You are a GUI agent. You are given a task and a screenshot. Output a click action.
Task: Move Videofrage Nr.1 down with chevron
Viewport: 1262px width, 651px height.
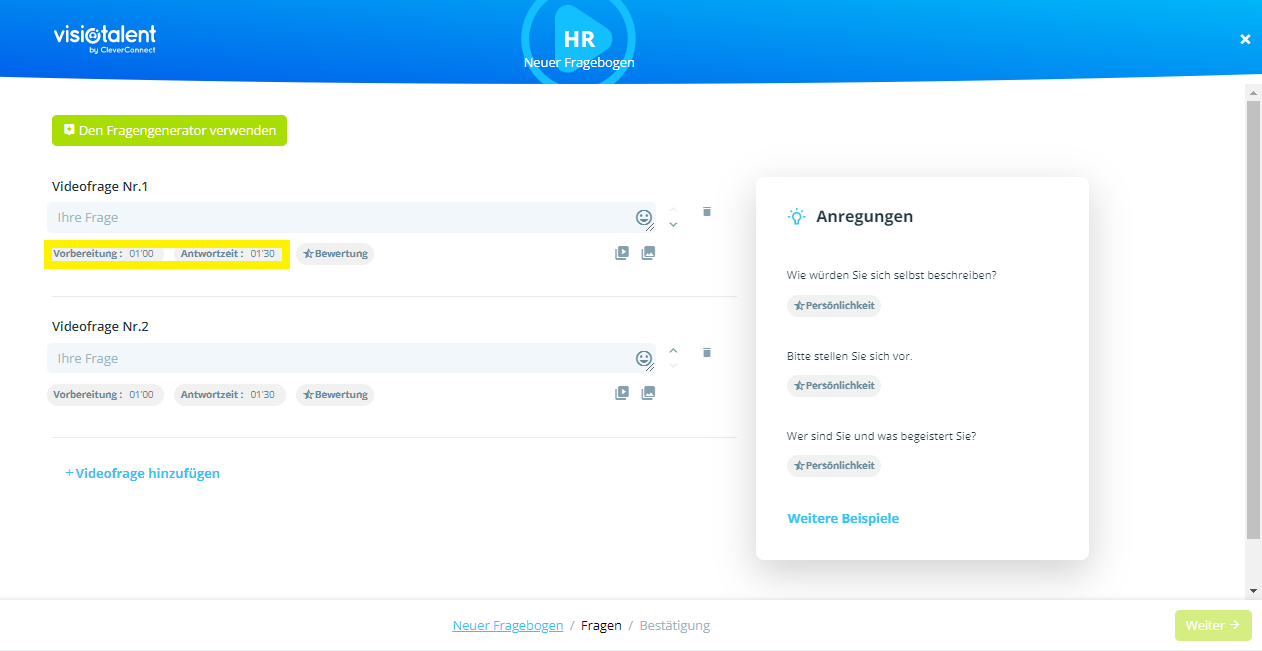click(673, 225)
